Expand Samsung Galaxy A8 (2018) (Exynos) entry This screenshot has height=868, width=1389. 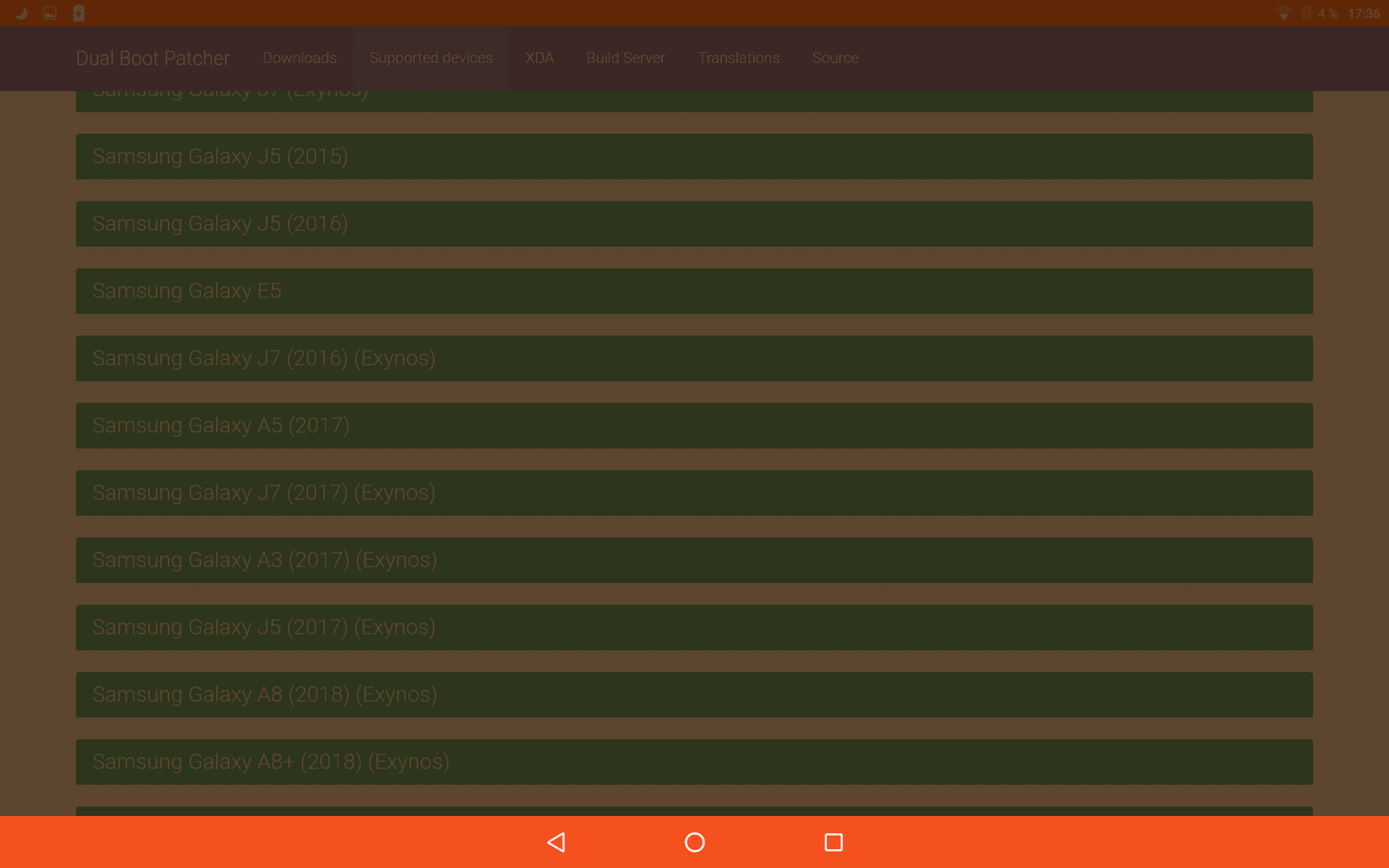pyautogui.click(x=694, y=694)
